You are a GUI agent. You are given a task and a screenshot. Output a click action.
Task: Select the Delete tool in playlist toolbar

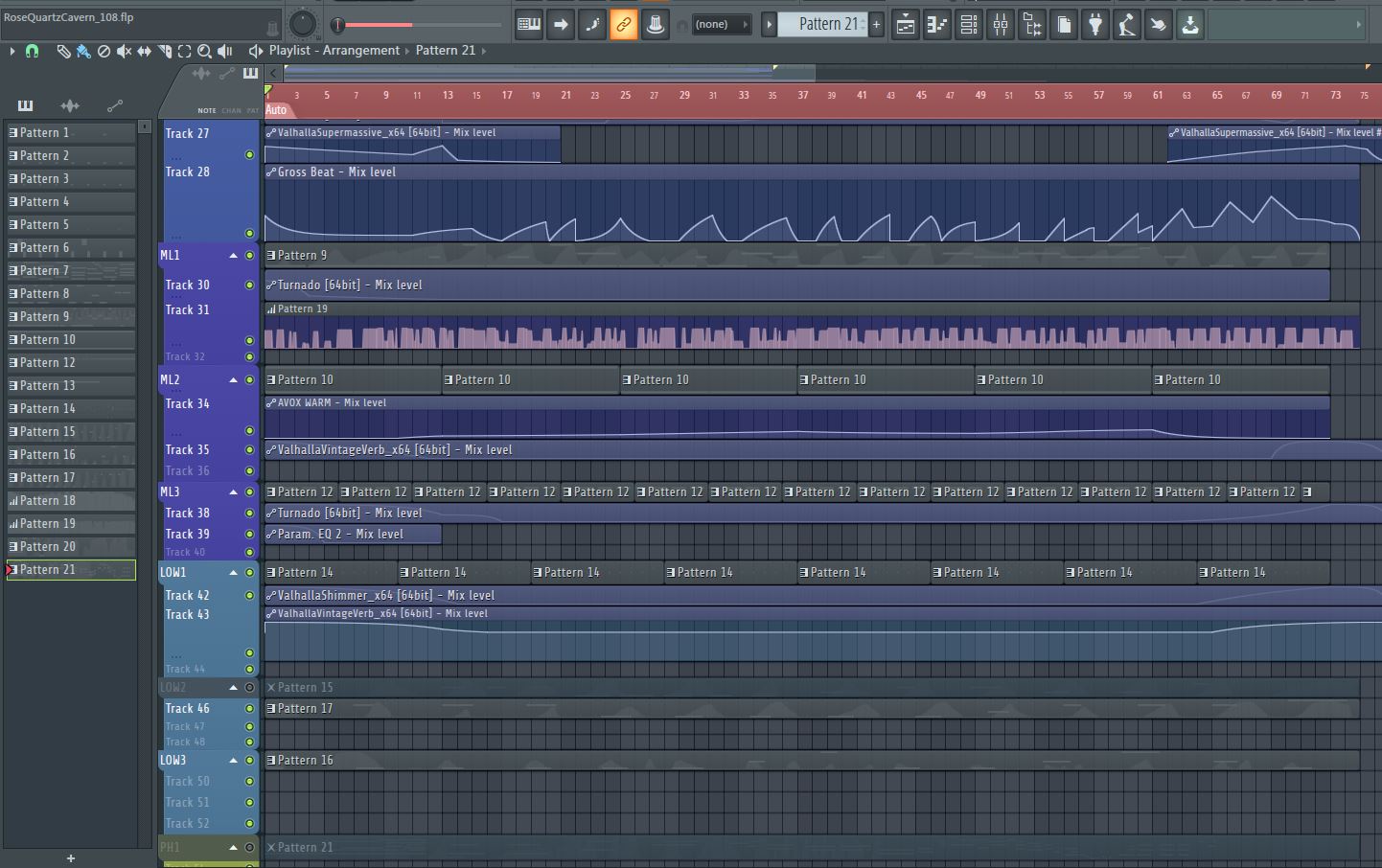[104, 51]
